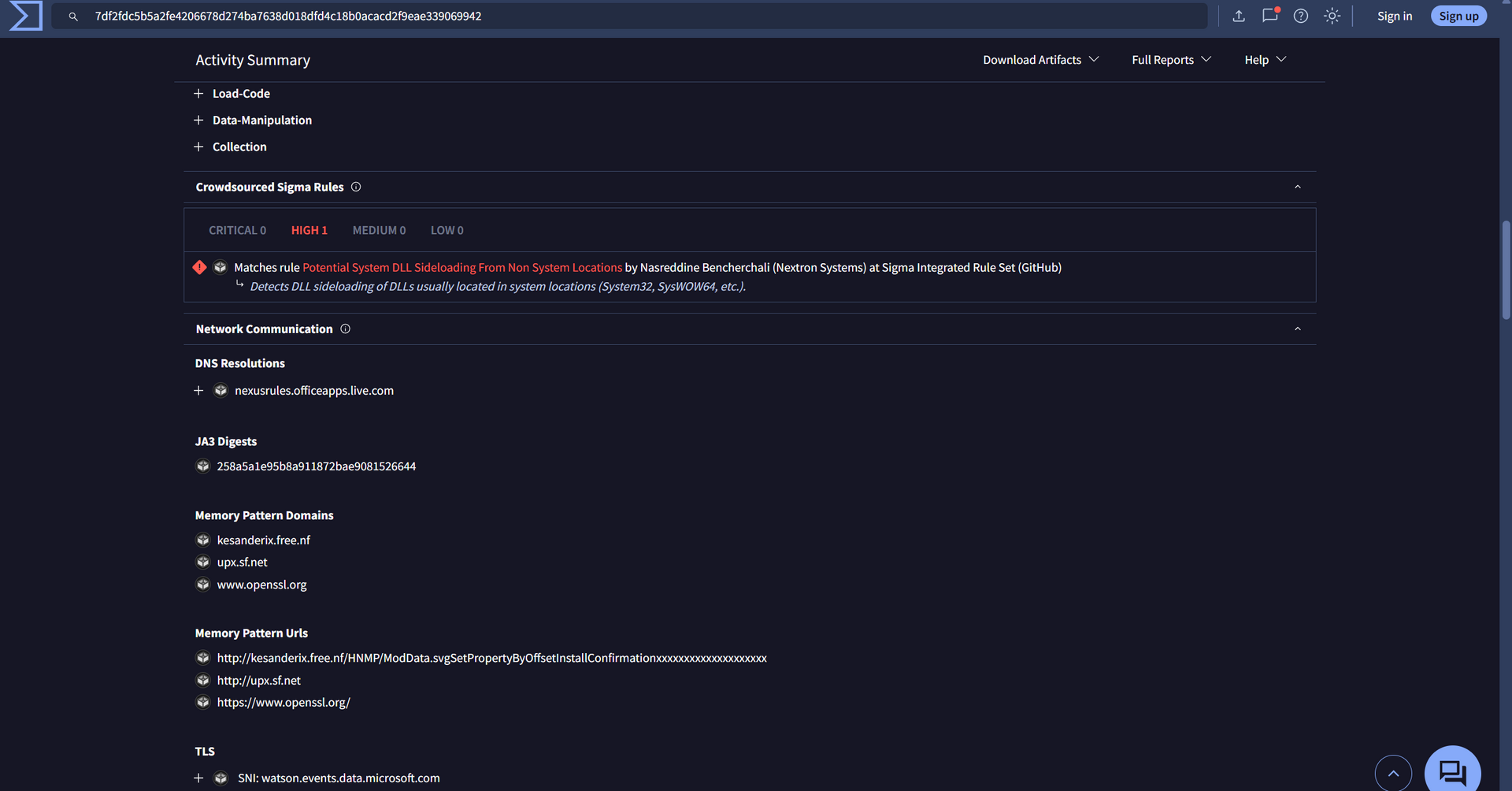
Task: Click the upload file icon
Action: coord(1239,16)
